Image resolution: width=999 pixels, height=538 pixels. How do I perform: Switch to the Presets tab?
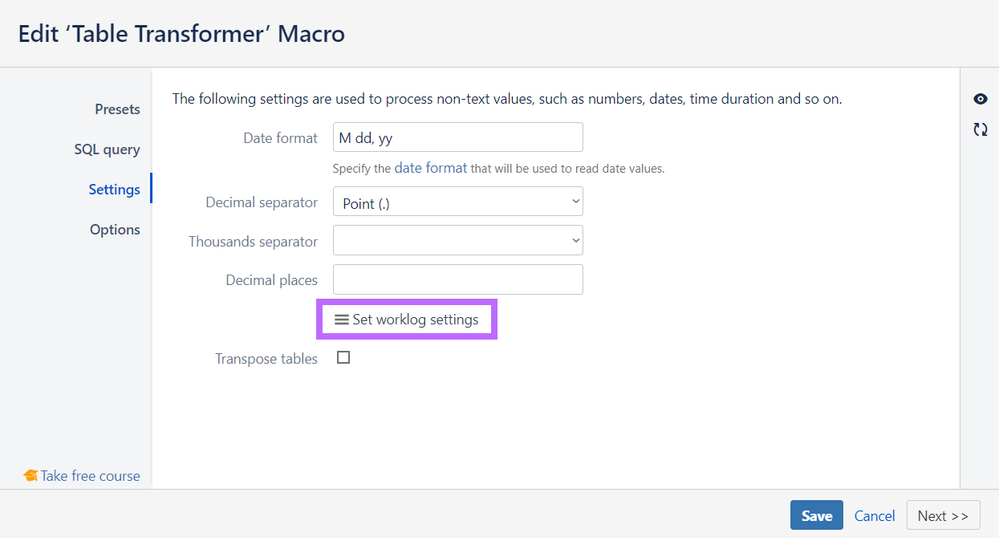[x=117, y=109]
